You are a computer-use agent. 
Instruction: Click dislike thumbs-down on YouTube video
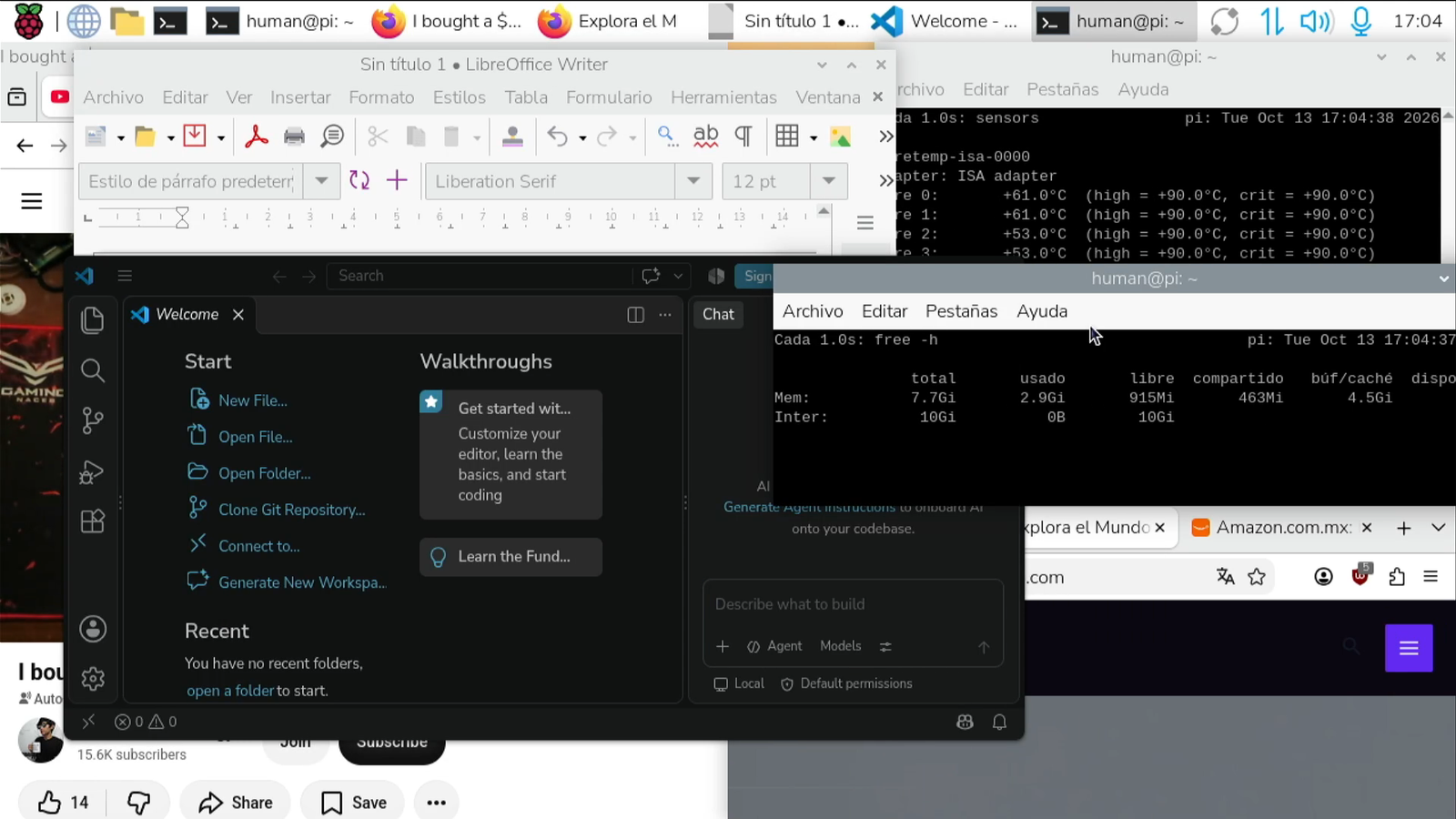(138, 802)
